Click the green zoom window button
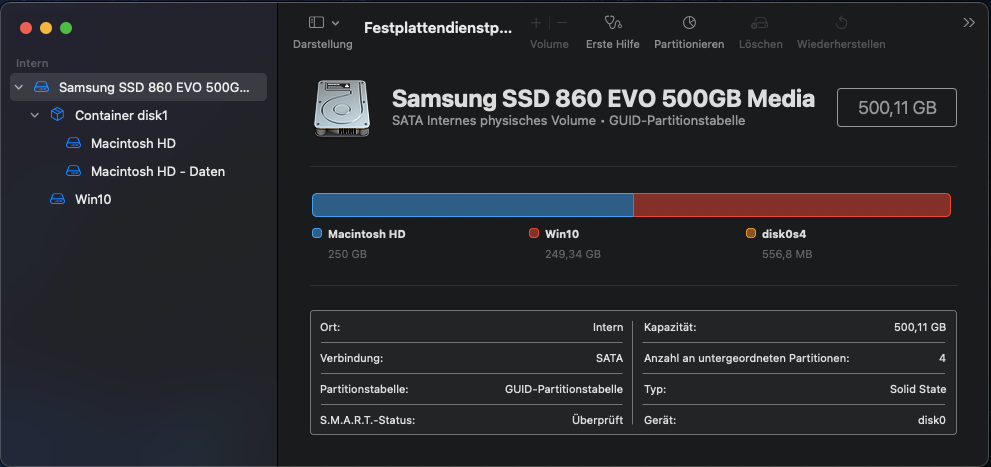Screen dimensions: 991x467 (x=66, y=28)
